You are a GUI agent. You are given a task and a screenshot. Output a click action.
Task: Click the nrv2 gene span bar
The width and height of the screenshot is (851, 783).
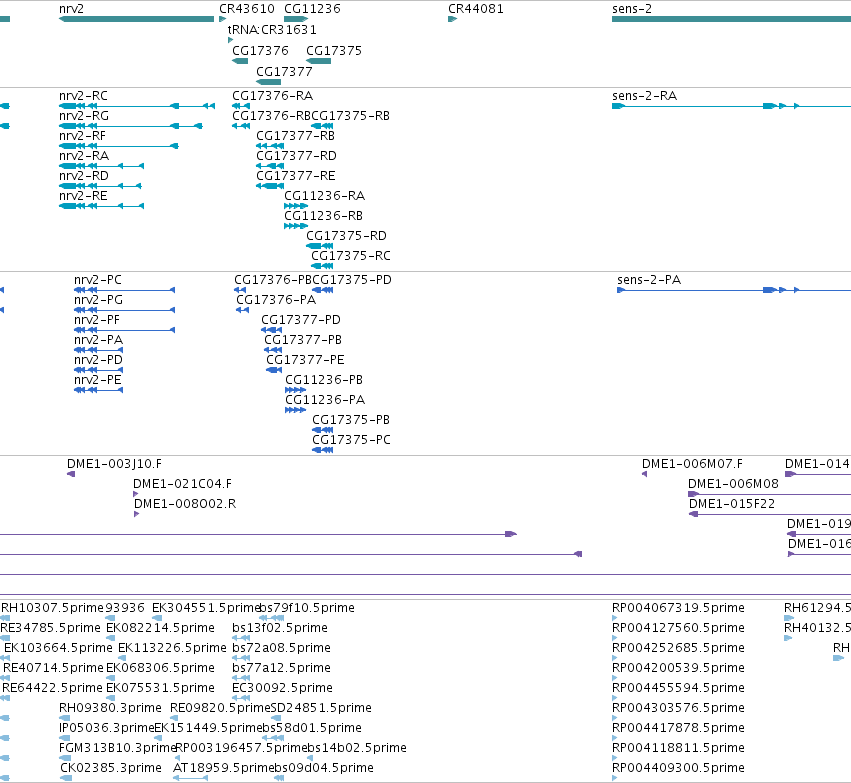pyautogui.click(x=136, y=19)
